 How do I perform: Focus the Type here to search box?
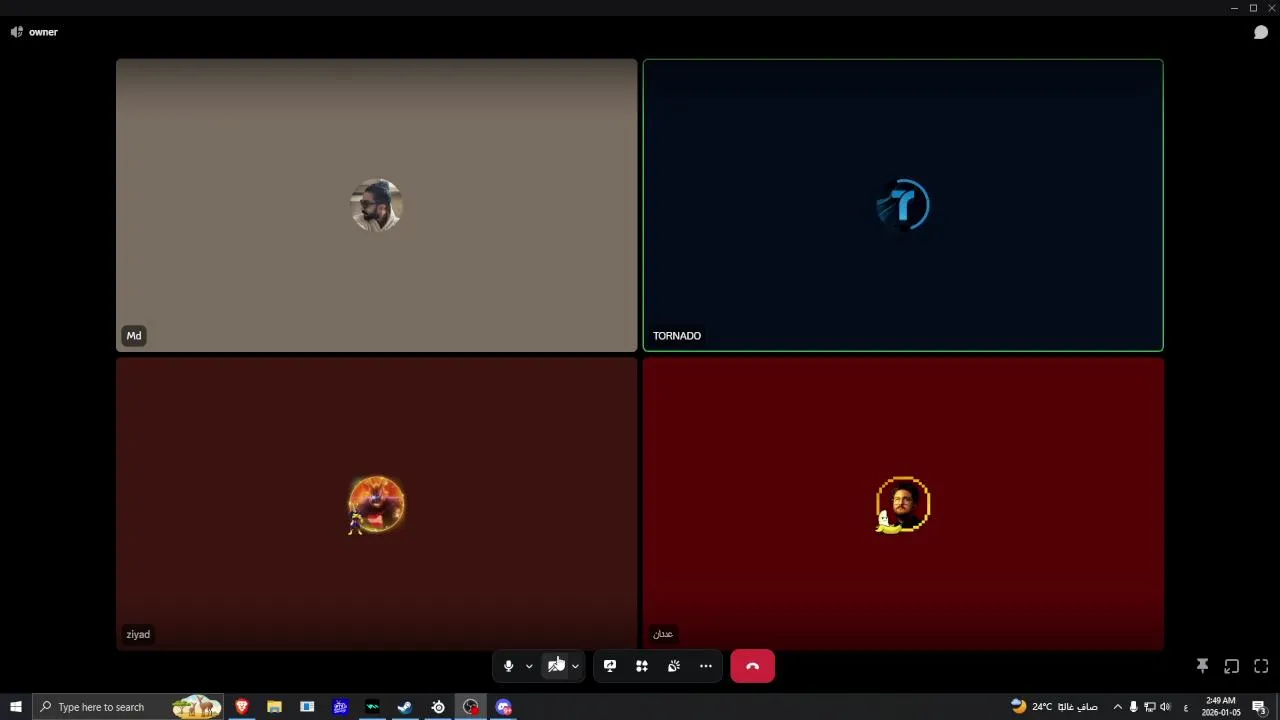point(129,707)
